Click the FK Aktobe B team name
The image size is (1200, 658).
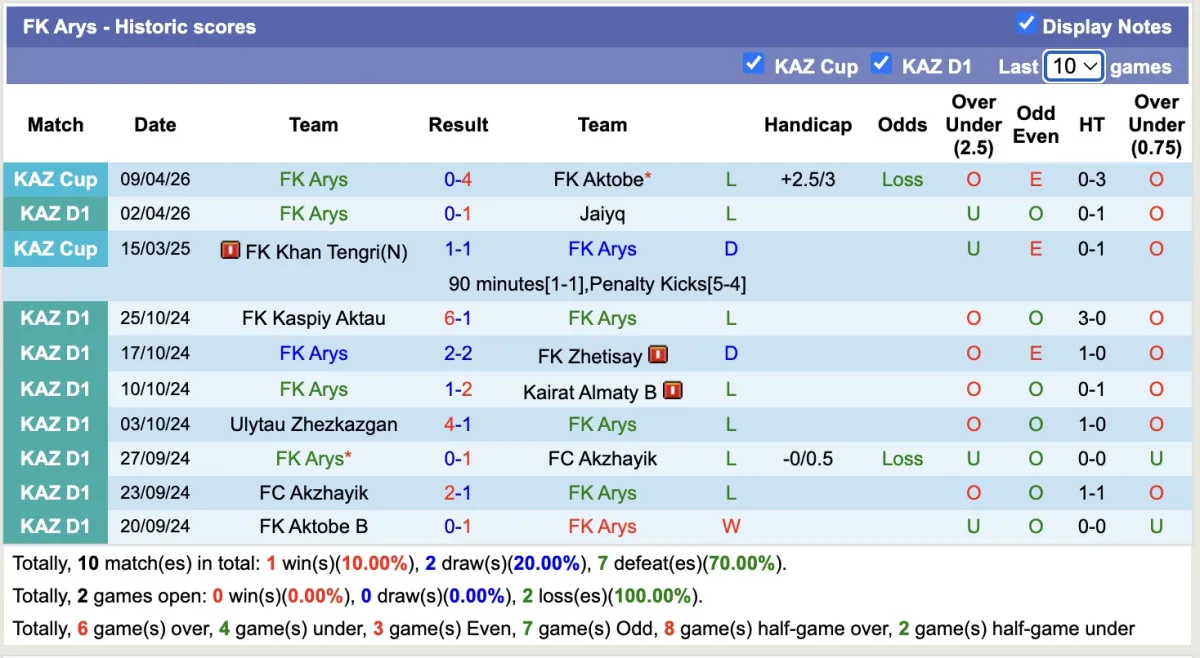(x=313, y=527)
